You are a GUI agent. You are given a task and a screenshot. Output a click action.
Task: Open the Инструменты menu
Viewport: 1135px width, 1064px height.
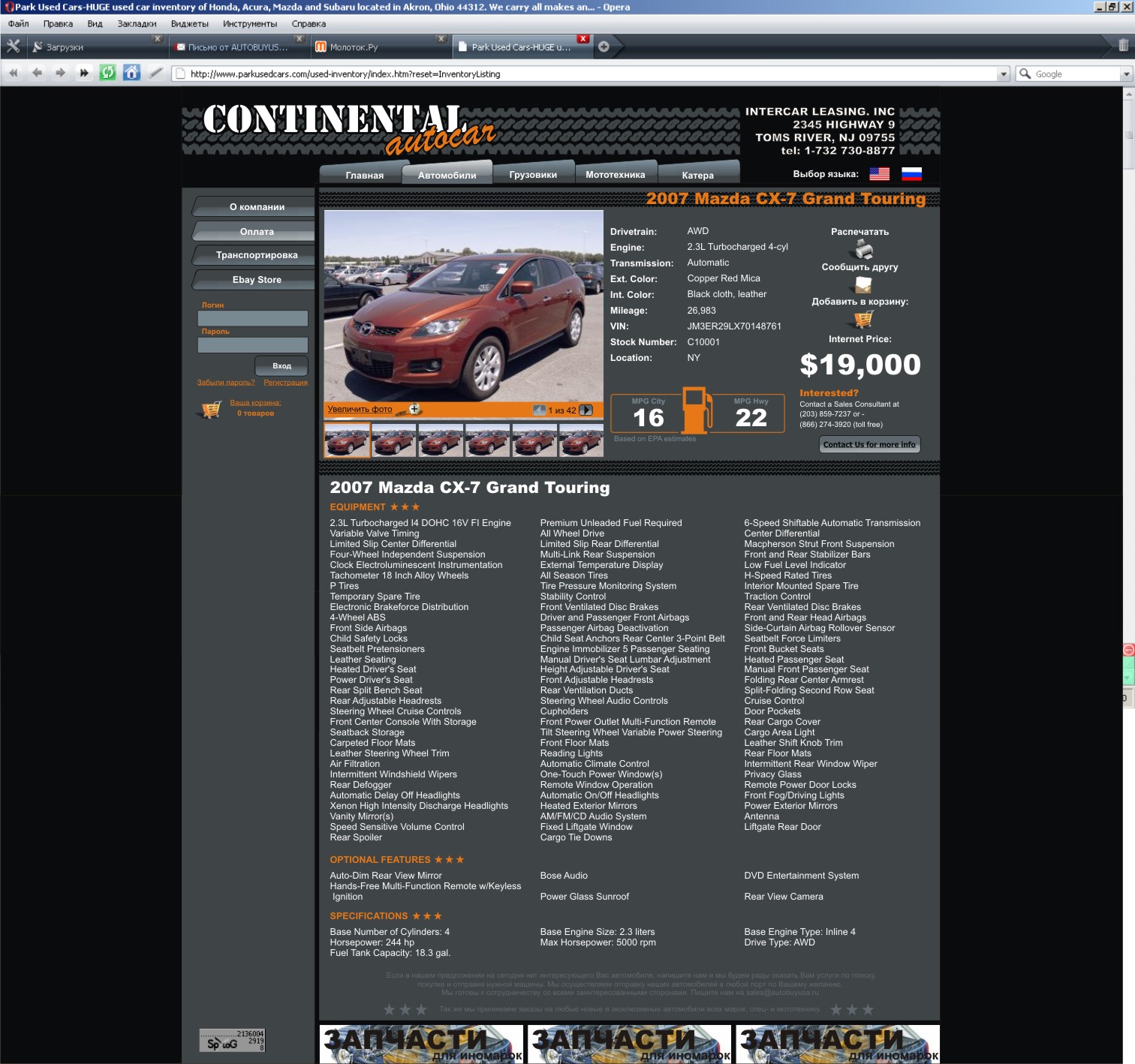[x=250, y=24]
